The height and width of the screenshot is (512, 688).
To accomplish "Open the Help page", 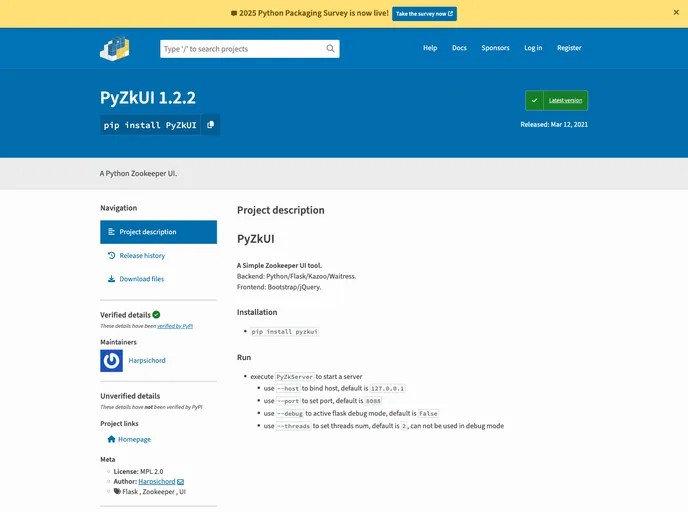I will [x=430, y=48].
